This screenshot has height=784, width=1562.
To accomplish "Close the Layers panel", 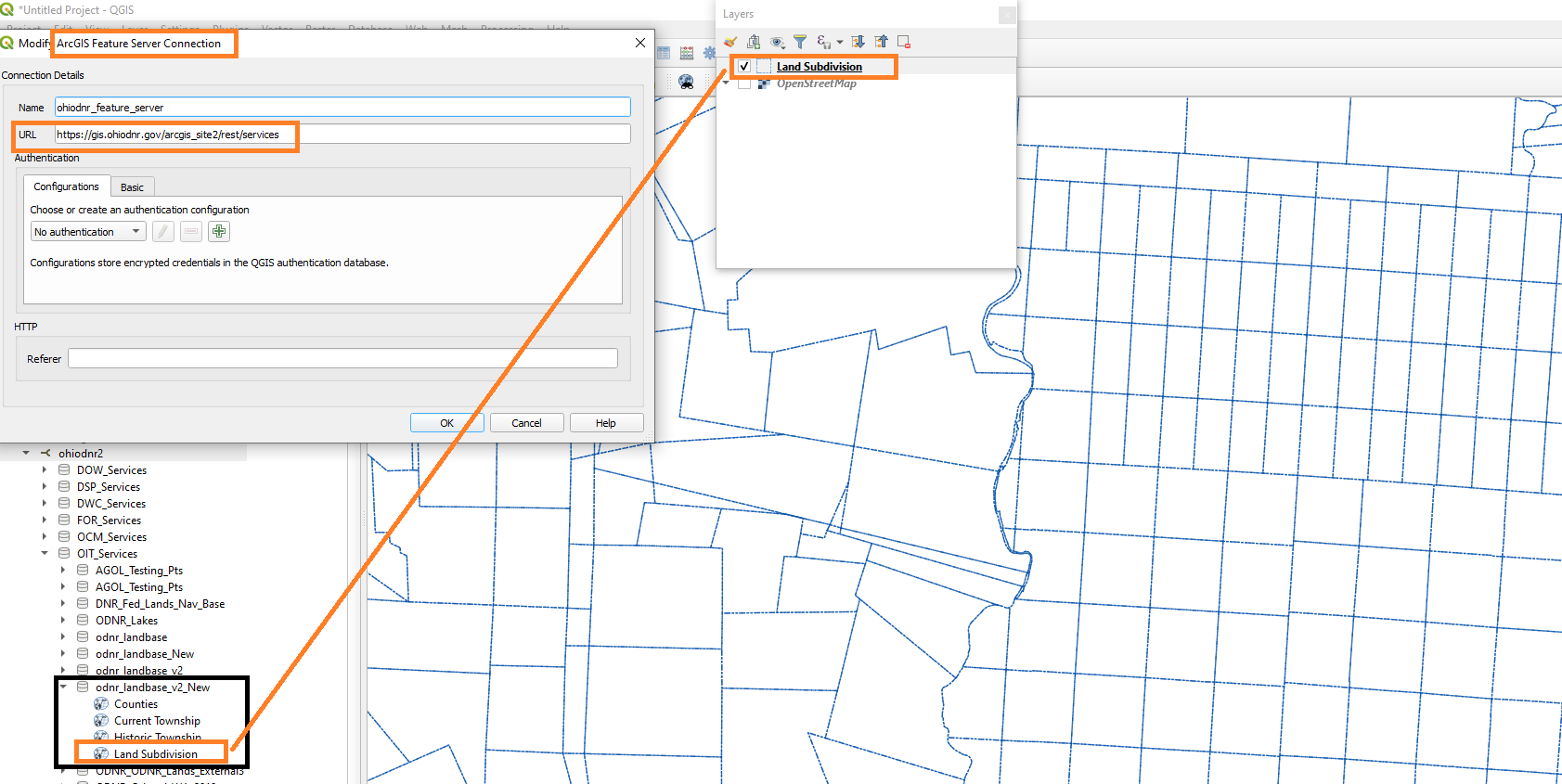I will point(1007,15).
